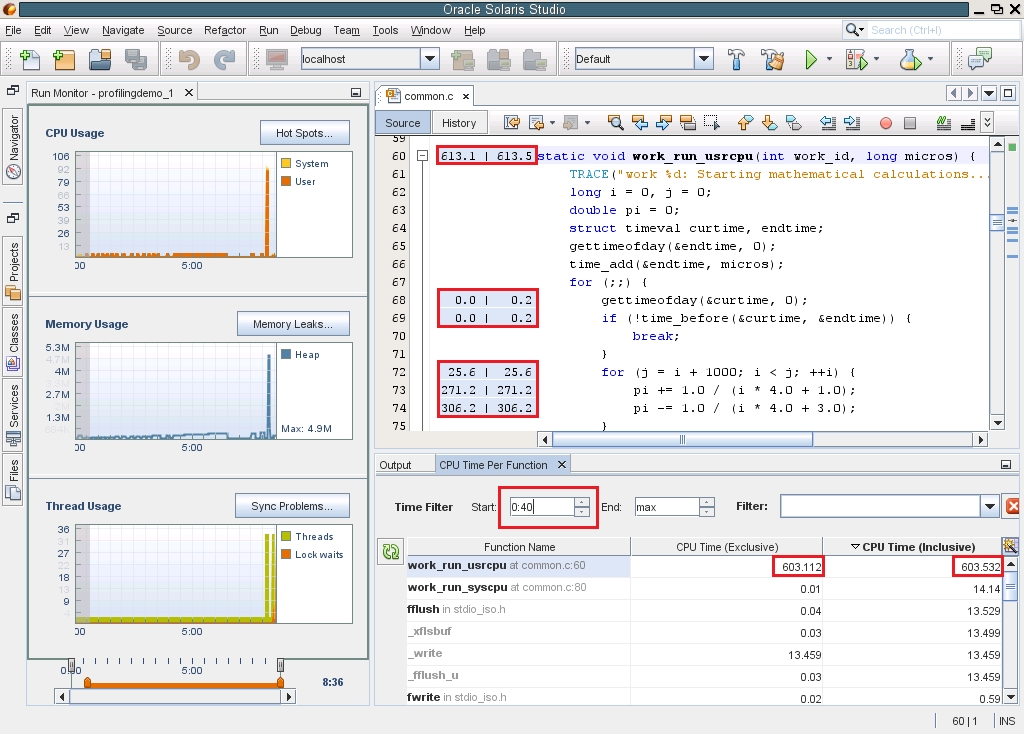
Task: Click the timeline end slider handle
Action: click(280, 665)
